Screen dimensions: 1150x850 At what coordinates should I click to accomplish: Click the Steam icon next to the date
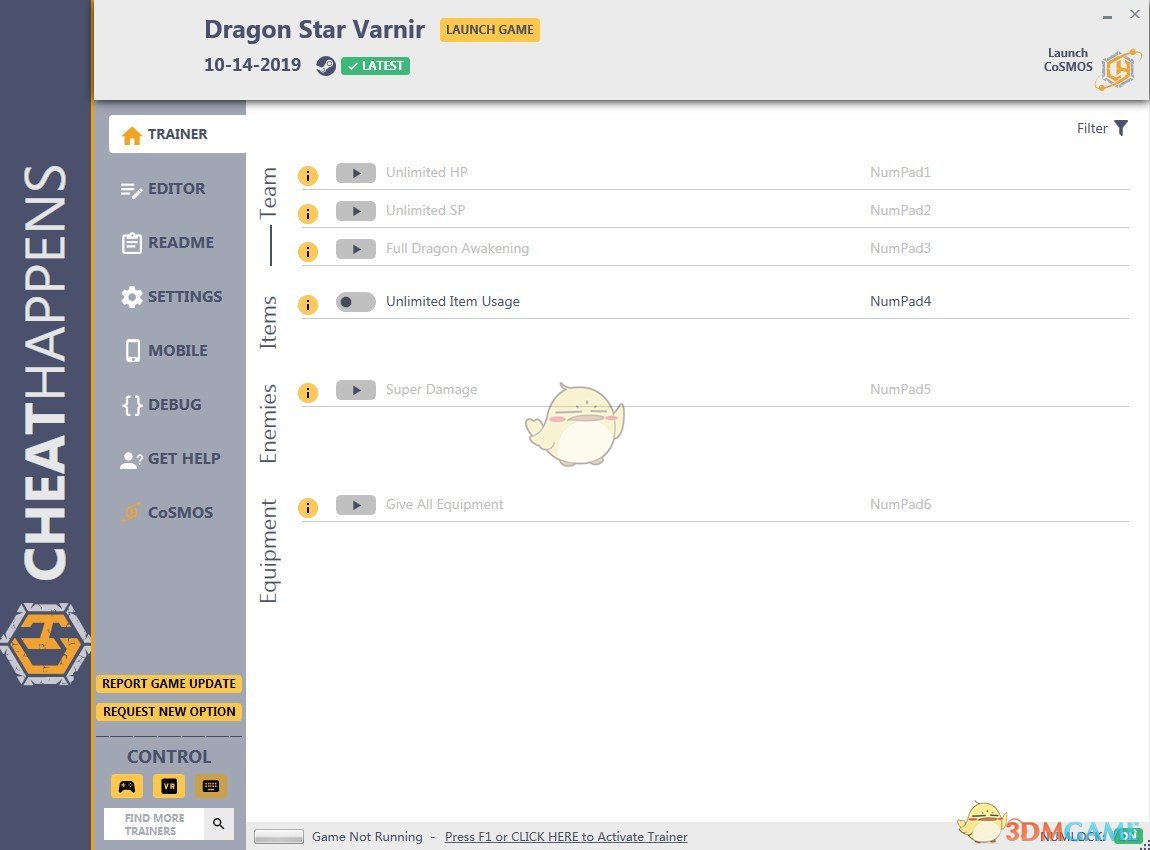point(325,66)
